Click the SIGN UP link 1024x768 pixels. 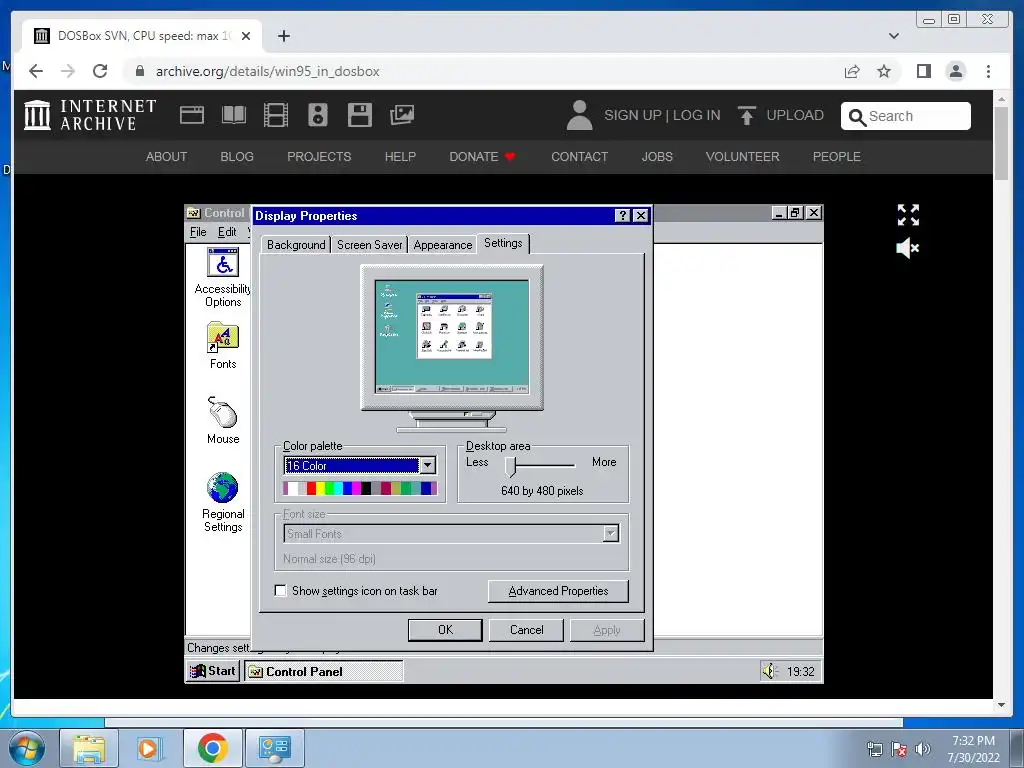click(x=633, y=115)
